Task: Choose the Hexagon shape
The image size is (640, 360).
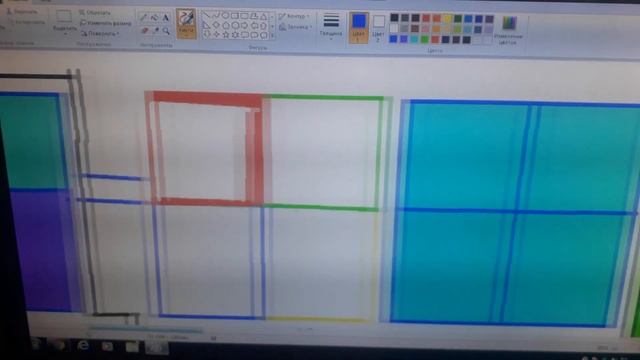Action: click(235, 25)
